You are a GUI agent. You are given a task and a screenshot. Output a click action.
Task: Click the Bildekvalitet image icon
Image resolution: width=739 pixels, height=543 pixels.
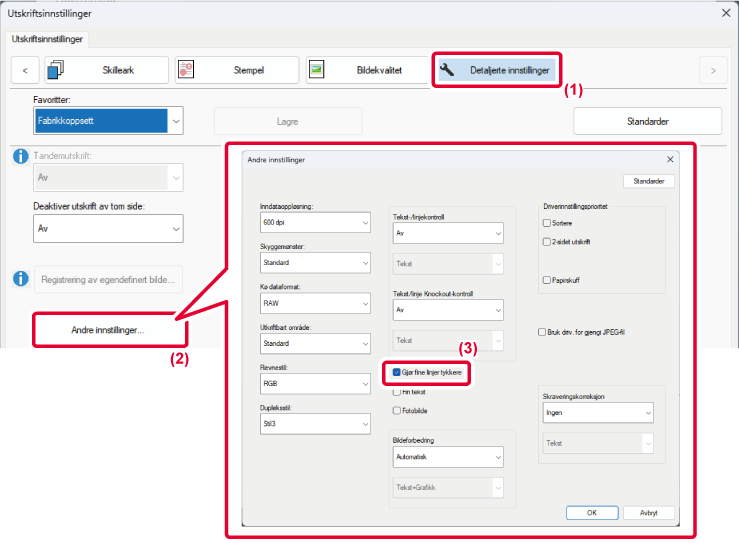click(x=317, y=70)
